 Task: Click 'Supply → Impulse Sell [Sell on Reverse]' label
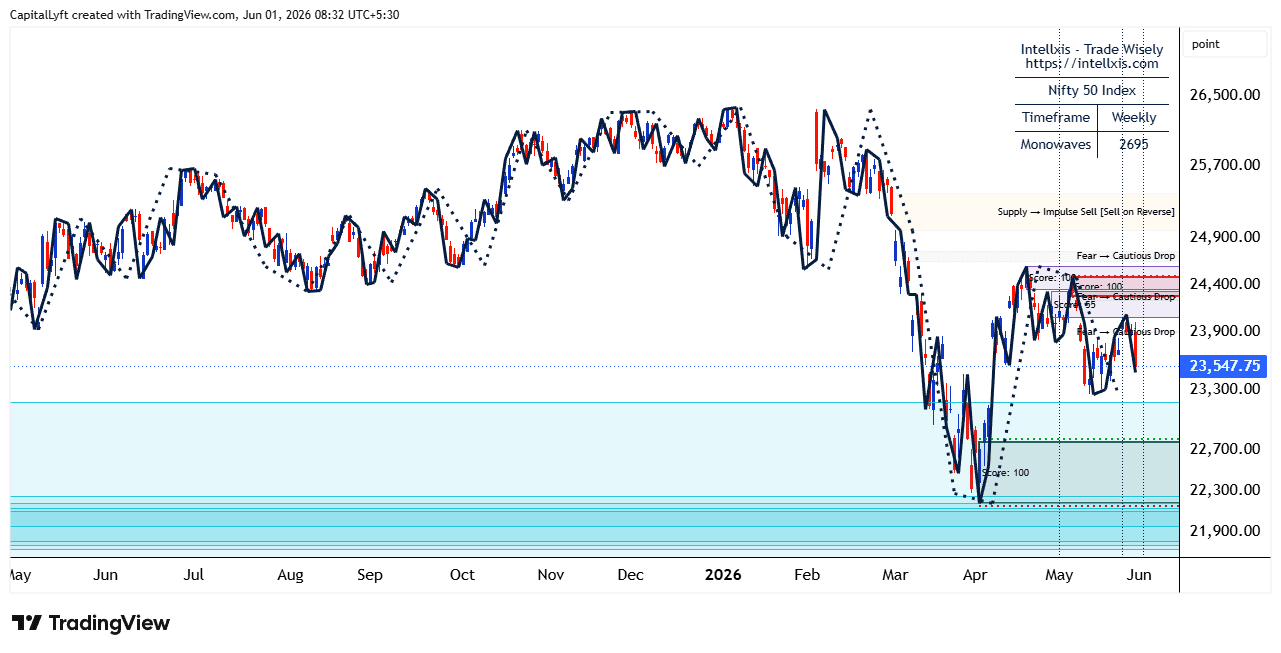[1086, 212]
